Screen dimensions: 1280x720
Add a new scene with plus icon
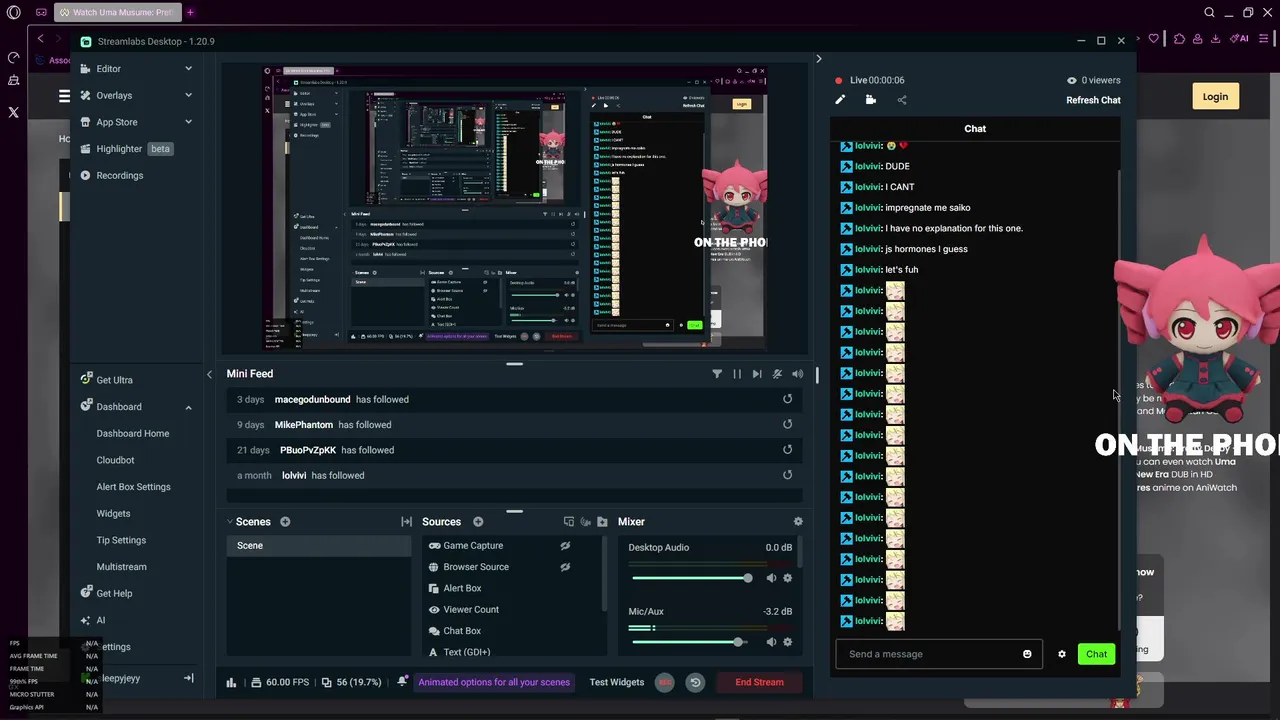285,522
